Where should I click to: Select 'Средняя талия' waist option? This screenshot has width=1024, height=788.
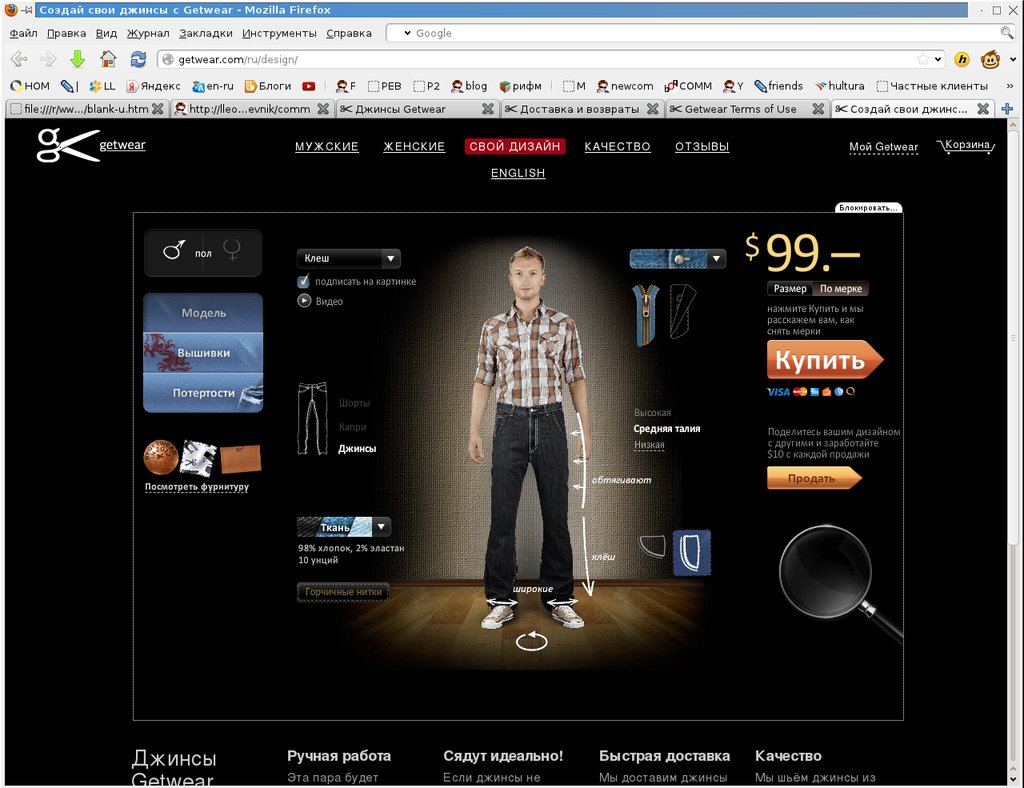(x=667, y=428)
